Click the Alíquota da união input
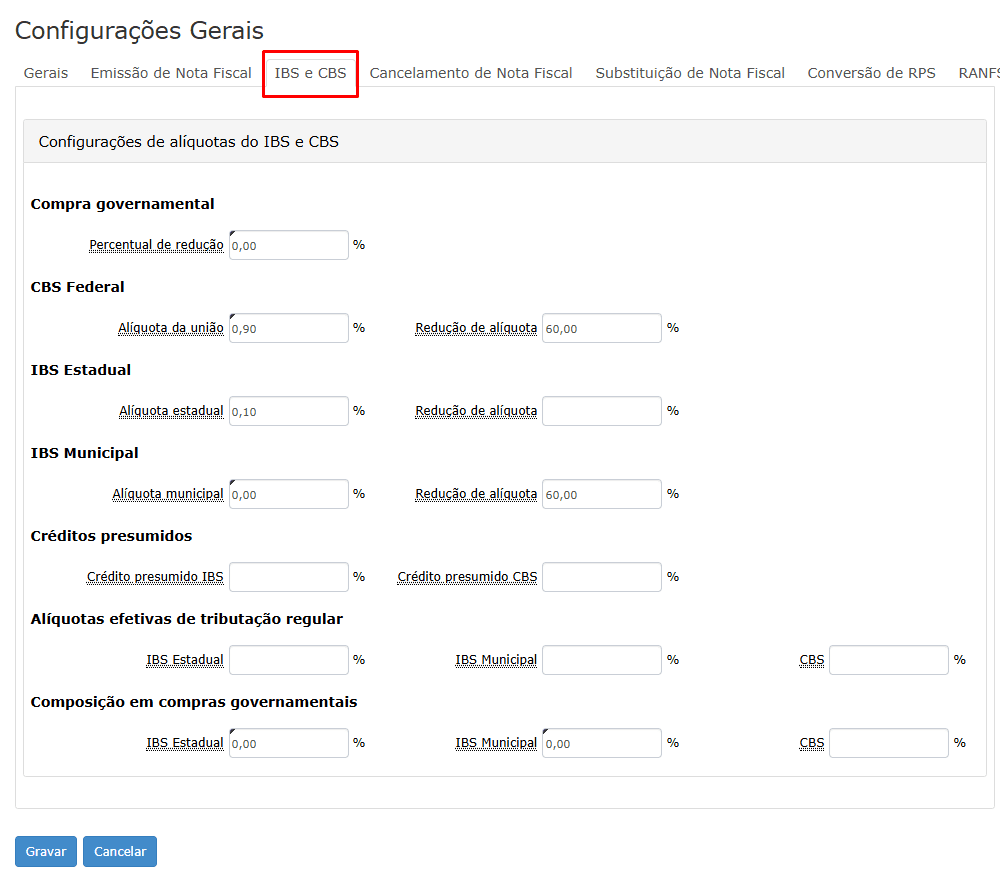Viewport: 1000px width, 873px height. (x=289, y=328)
